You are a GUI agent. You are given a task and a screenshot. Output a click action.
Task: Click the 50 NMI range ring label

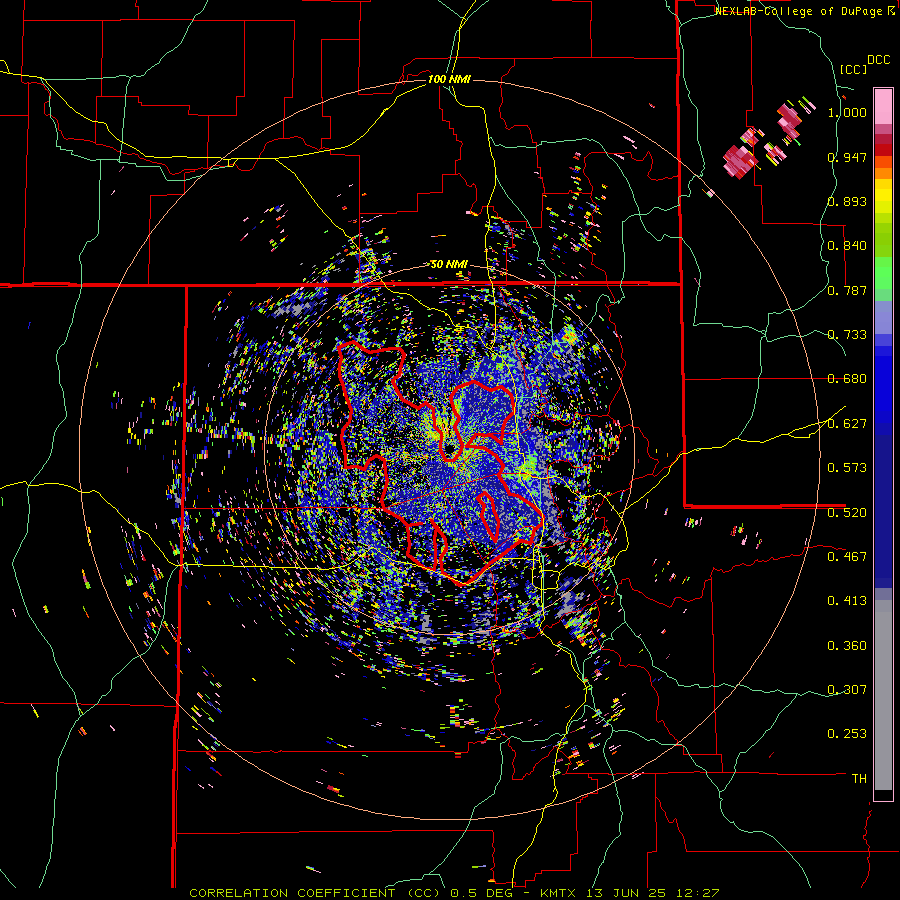[449, 265]
